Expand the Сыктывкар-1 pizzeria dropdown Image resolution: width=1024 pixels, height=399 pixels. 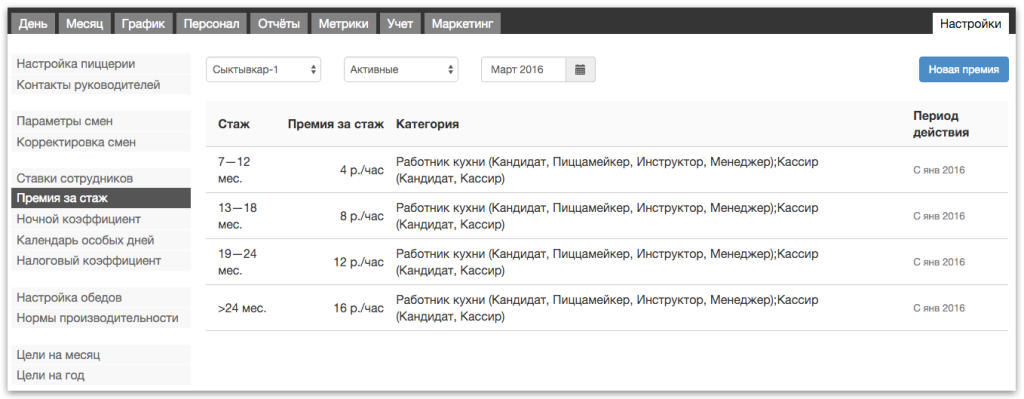click(x=263, y=70)
